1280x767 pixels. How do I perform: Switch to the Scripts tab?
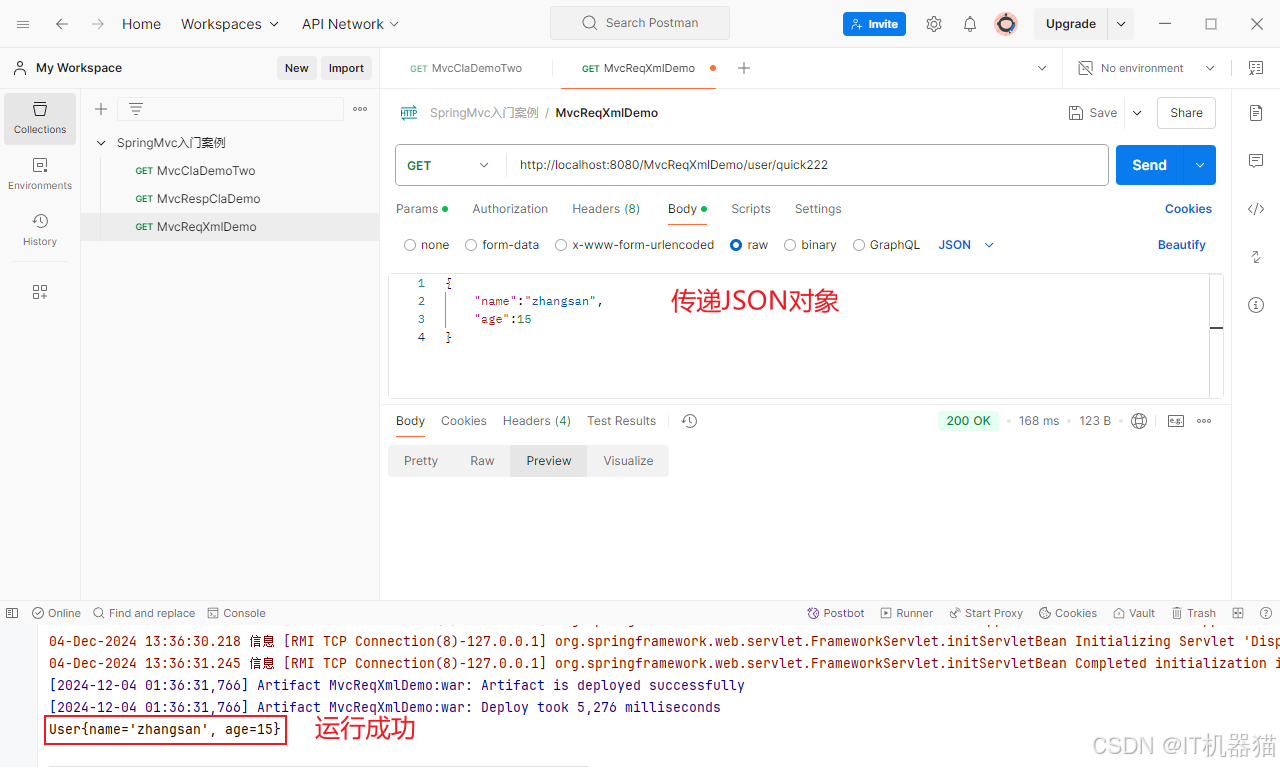(x=751, y=209)
